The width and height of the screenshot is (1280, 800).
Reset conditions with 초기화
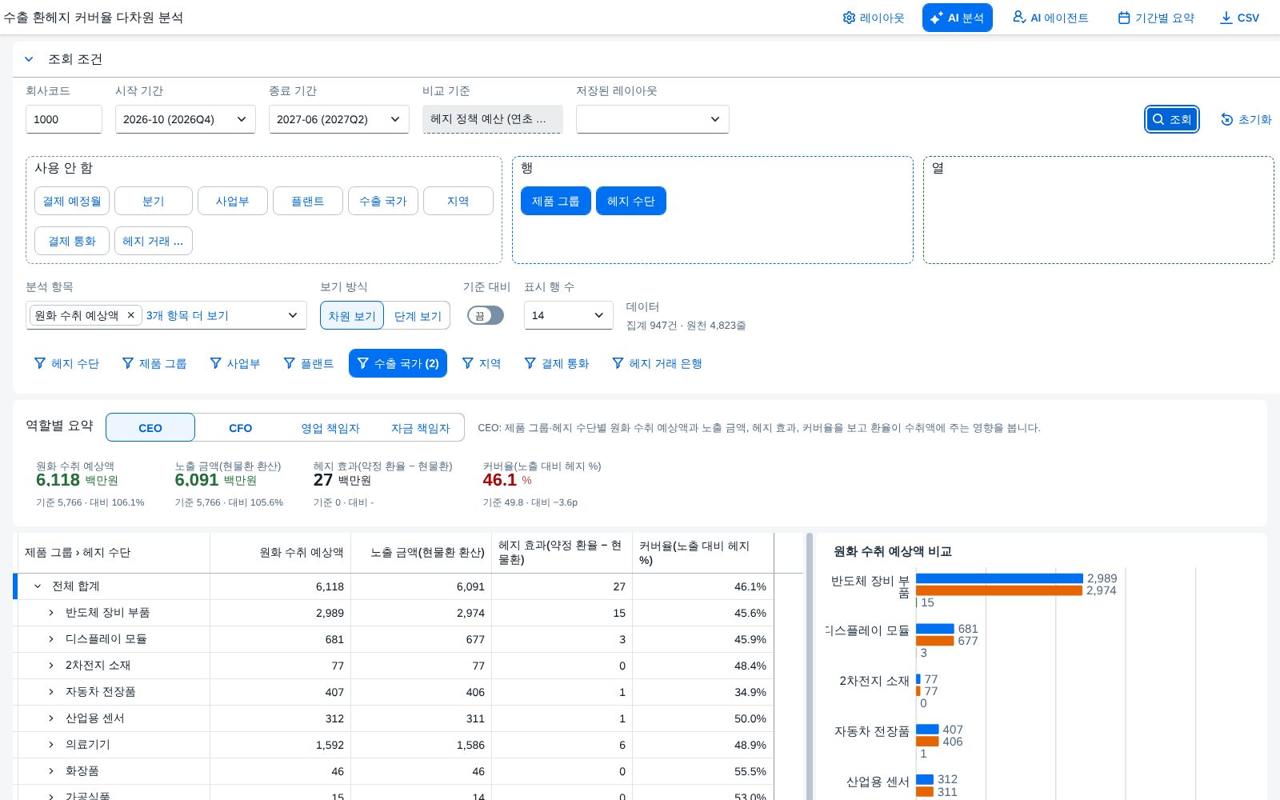click(x=1246, y=119)
